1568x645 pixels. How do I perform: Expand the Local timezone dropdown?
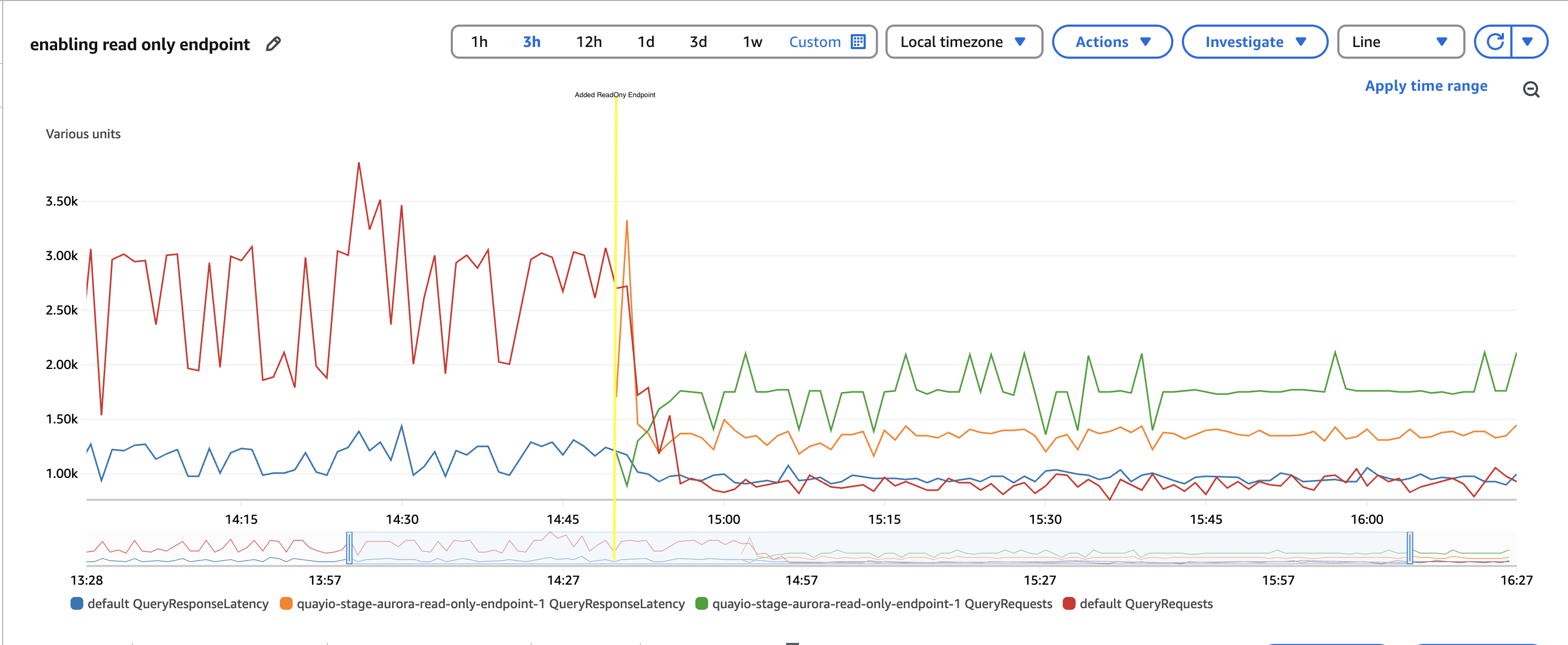(963, 42)
